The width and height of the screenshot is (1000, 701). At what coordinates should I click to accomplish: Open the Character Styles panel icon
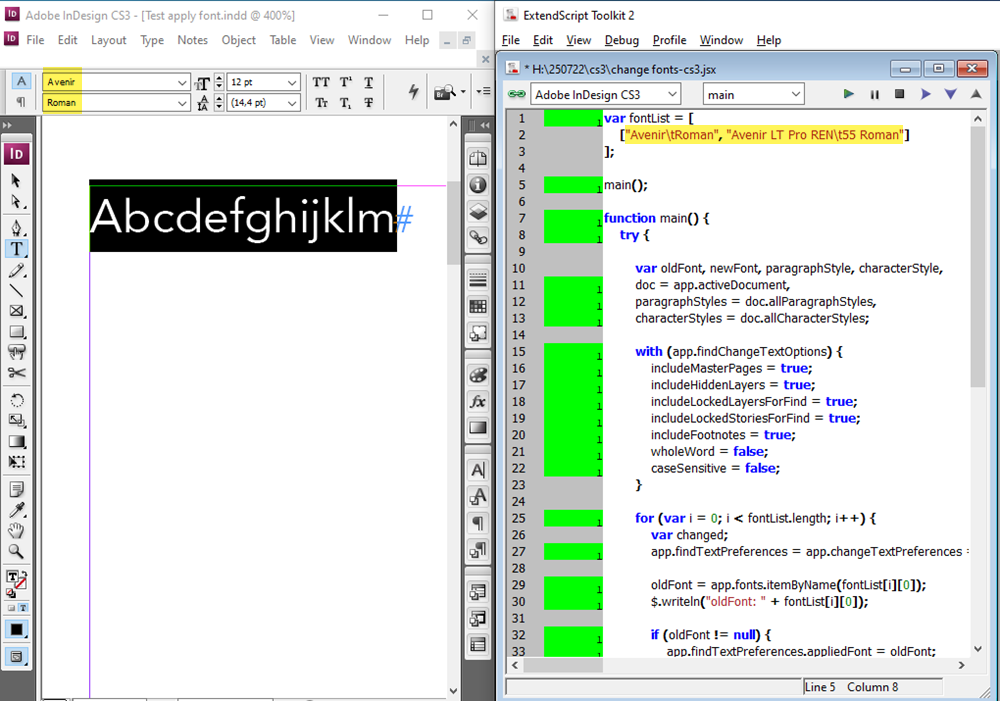[478, 496]
